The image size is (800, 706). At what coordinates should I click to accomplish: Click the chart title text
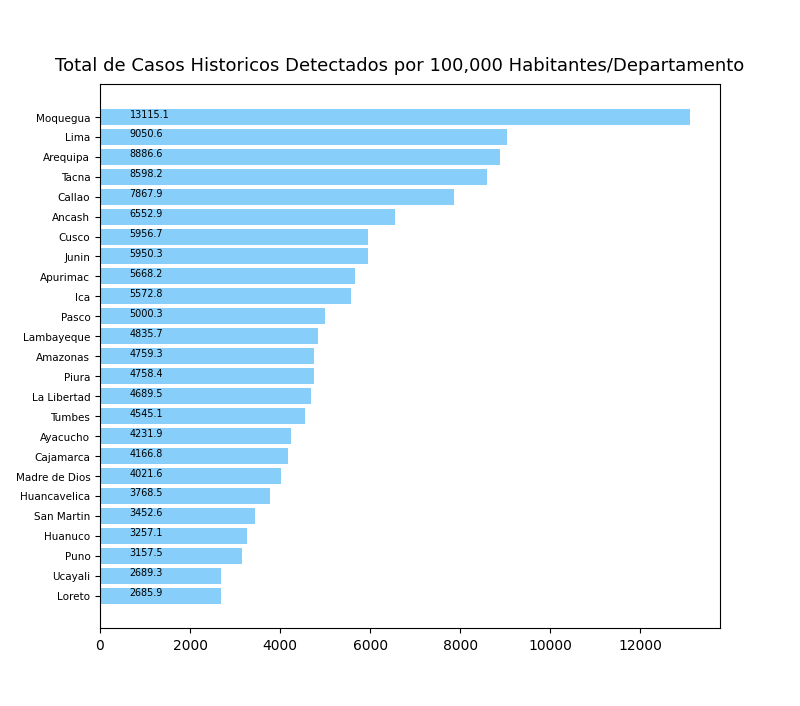(x=399, y=66)
